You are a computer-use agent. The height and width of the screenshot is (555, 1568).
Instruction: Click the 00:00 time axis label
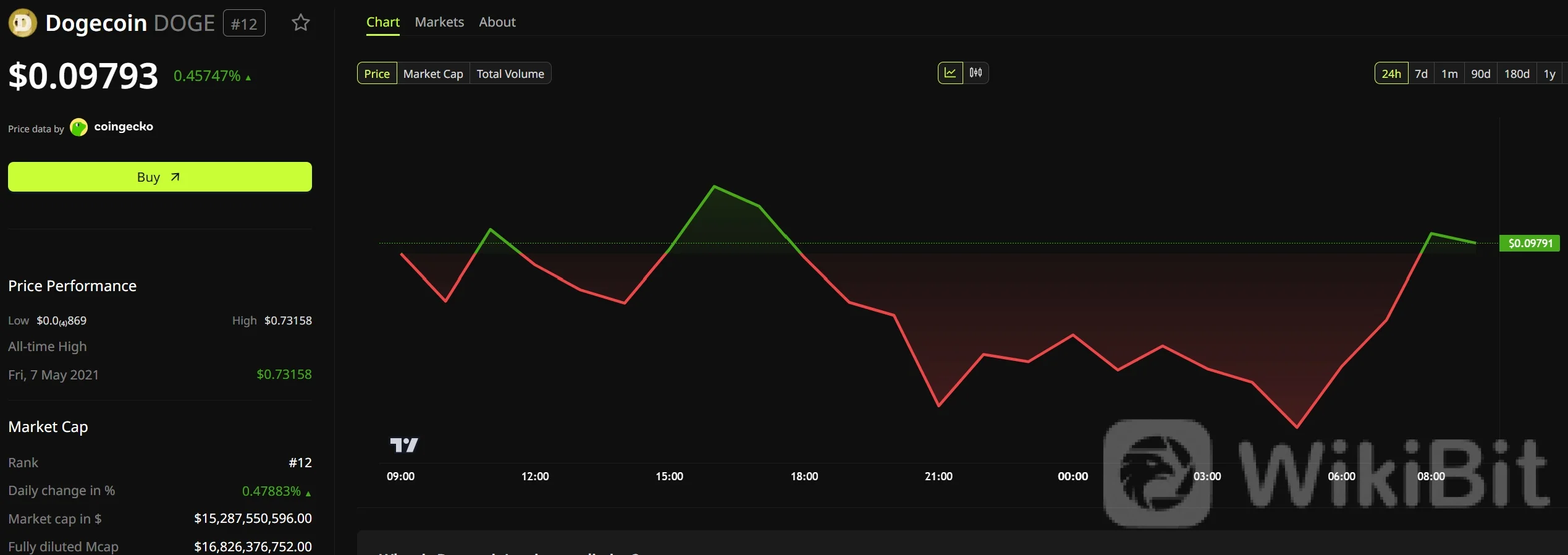pyautogui.click(x=1073, y=477)
